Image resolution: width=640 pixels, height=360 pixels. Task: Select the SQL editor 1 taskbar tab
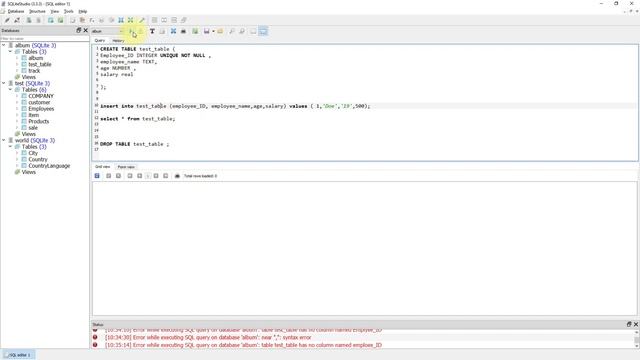coord(18,355)
